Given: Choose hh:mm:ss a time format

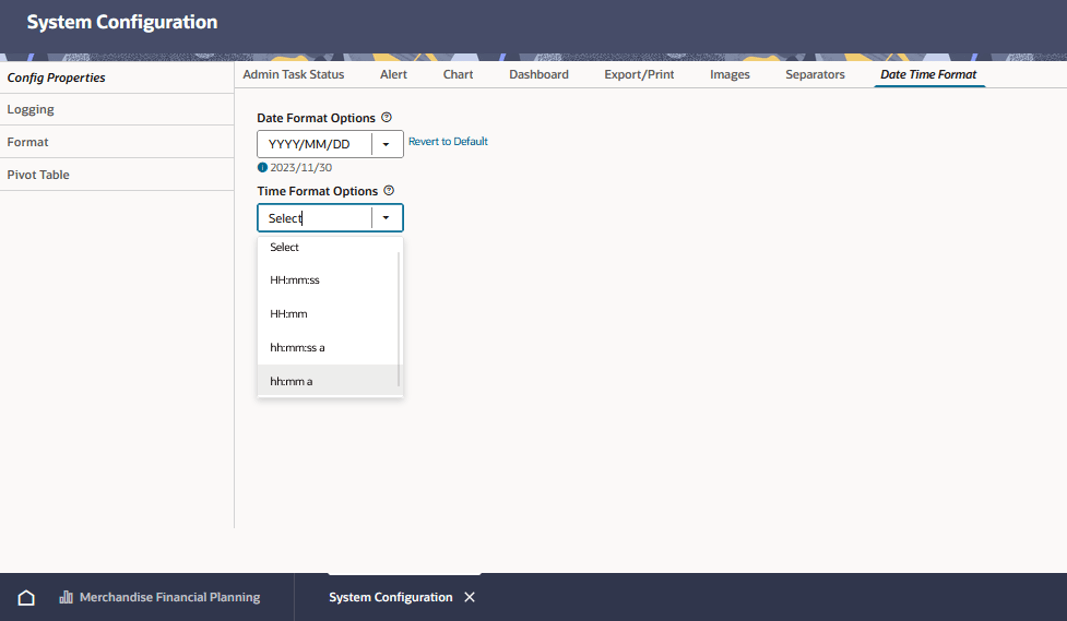Looking at the screenshot, I should [x=327, y=348].
